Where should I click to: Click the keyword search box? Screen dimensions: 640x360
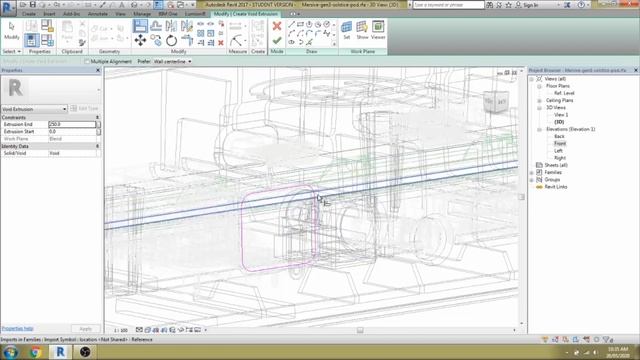448,5
